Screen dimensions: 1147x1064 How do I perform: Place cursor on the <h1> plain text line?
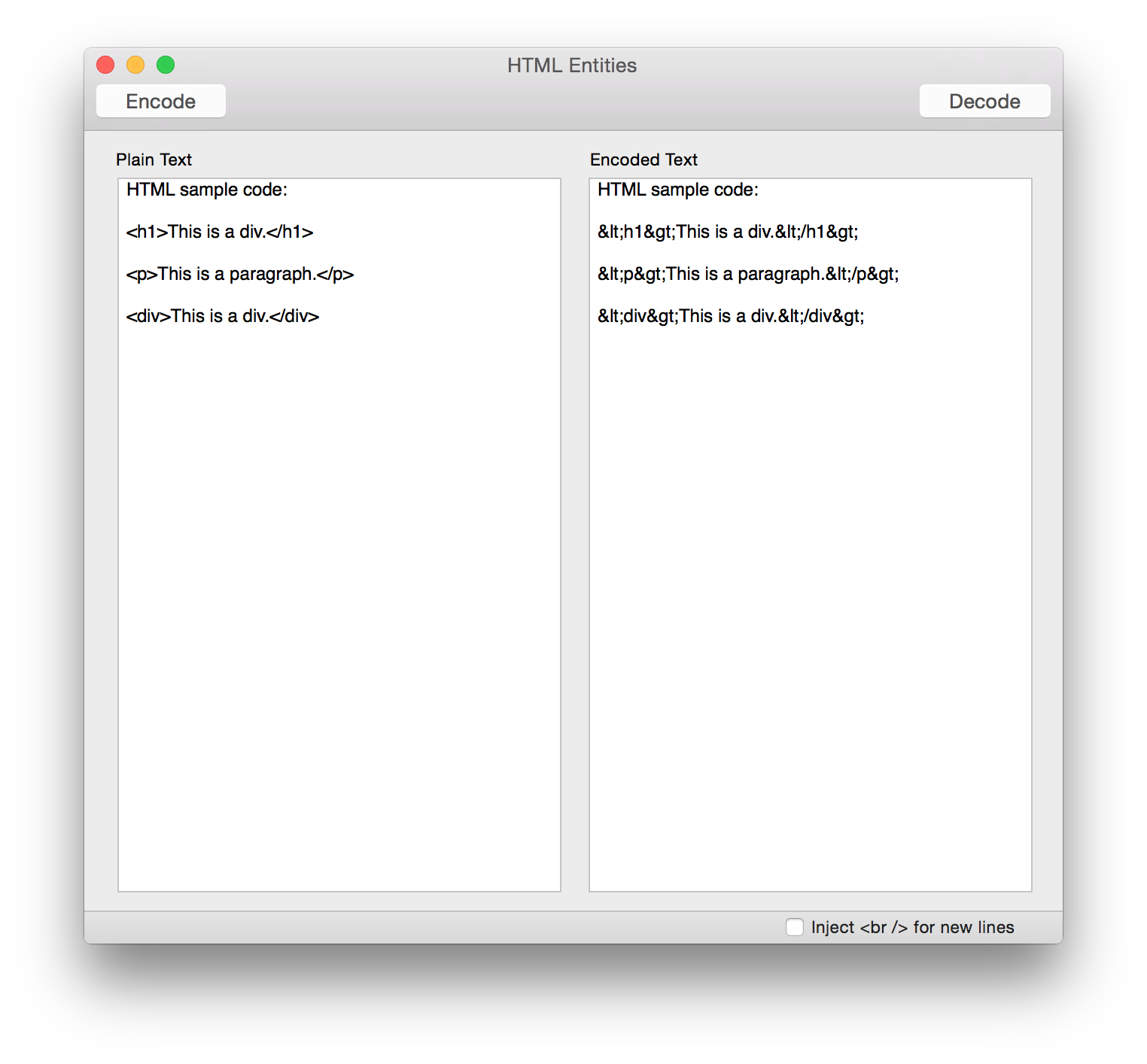pyautogui.click(x=220, y=232)
